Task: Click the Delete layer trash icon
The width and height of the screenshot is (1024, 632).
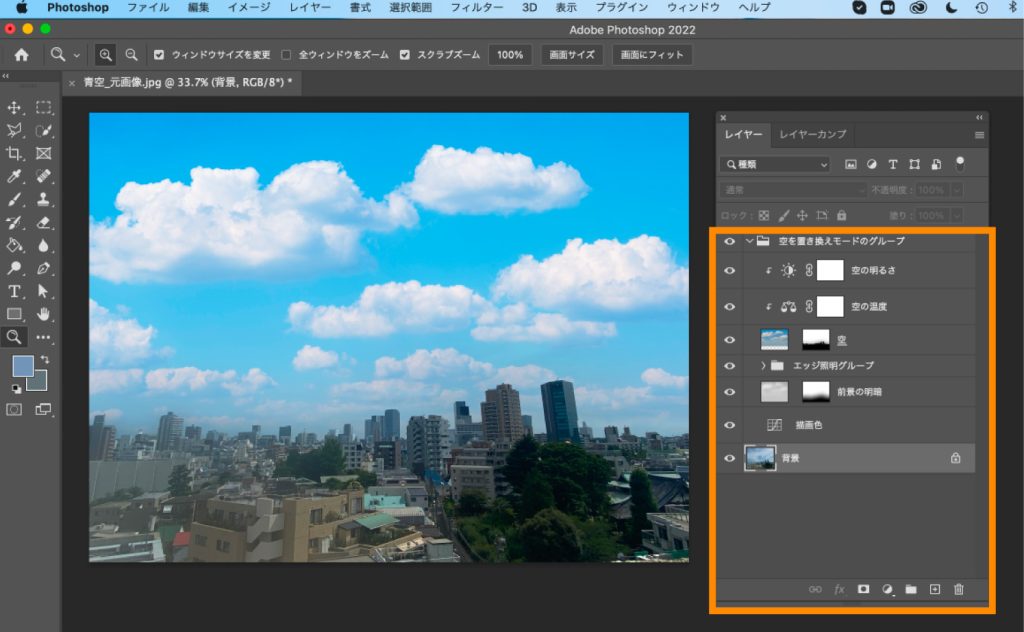Action: click(959, 590)
